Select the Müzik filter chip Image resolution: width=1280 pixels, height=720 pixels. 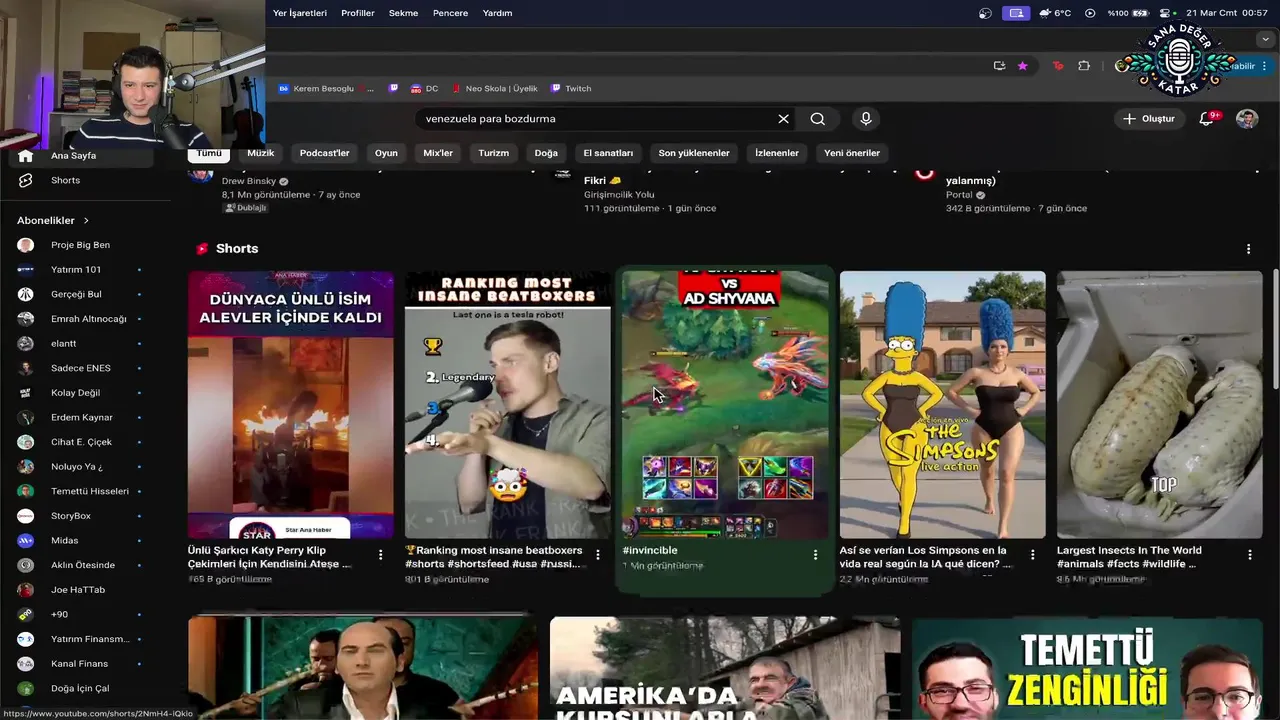[261, 153]
